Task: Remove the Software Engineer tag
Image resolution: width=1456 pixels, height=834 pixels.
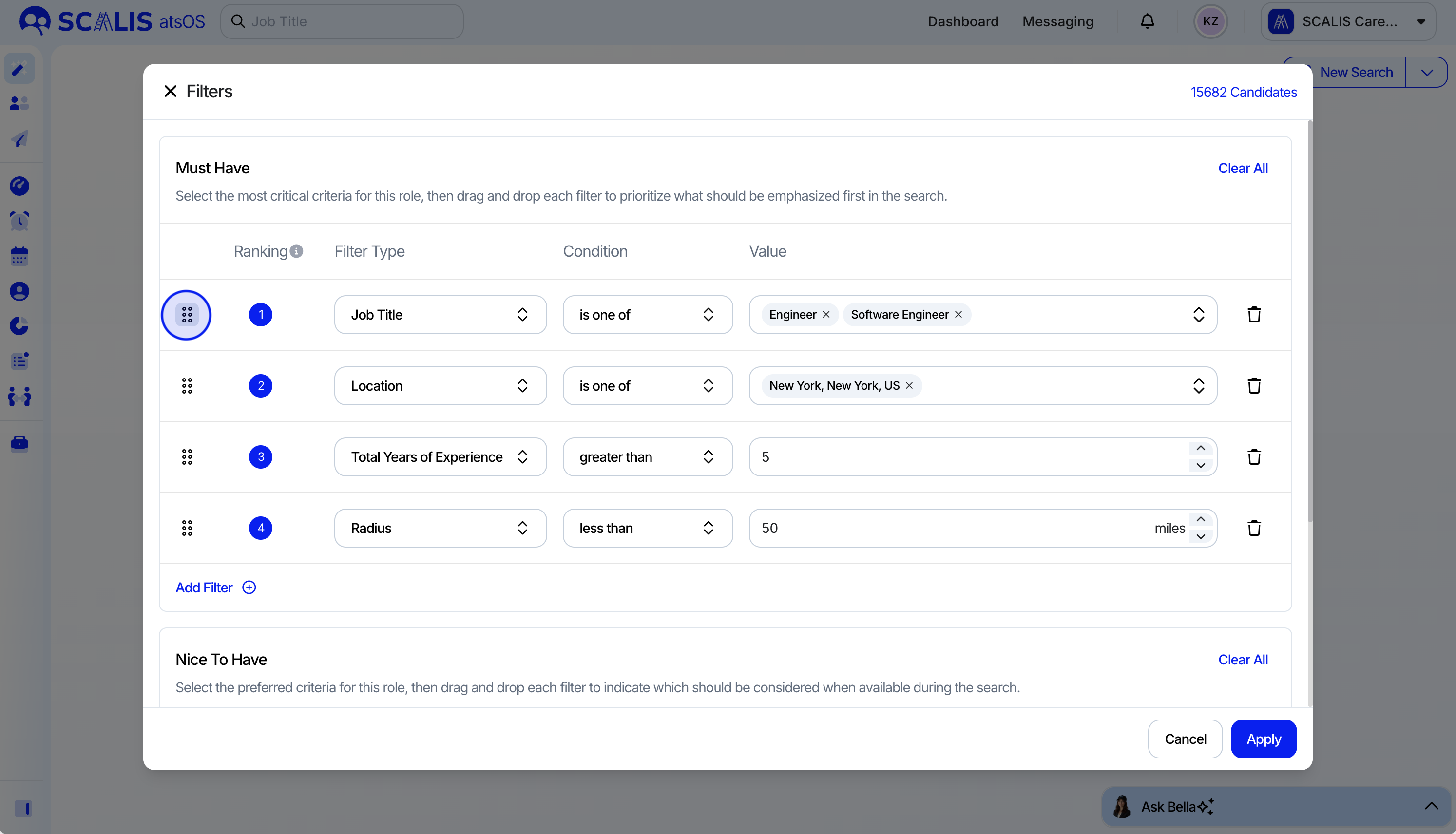Action: click(958, 315)
